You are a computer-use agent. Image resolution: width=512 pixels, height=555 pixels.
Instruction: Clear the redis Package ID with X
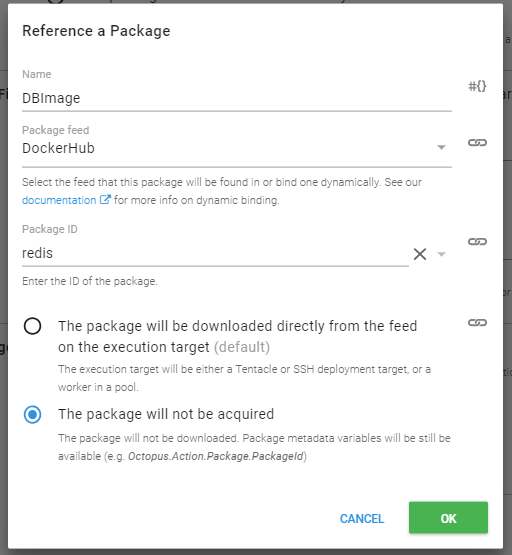tap(420, 254)
